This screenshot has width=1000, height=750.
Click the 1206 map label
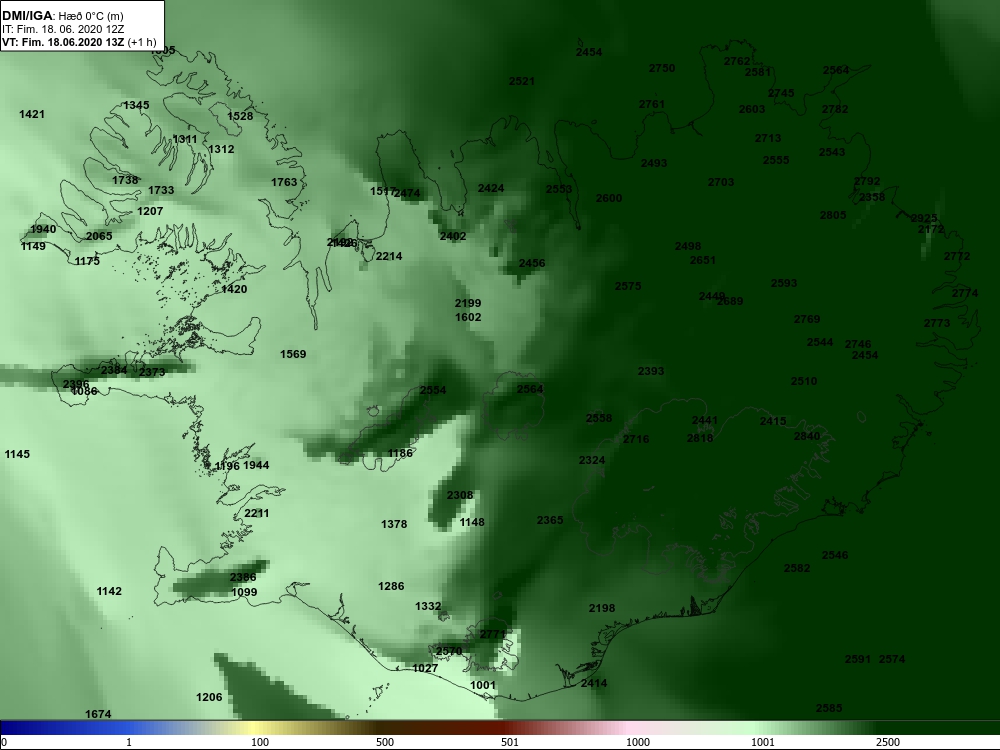(x=209, y=698)
